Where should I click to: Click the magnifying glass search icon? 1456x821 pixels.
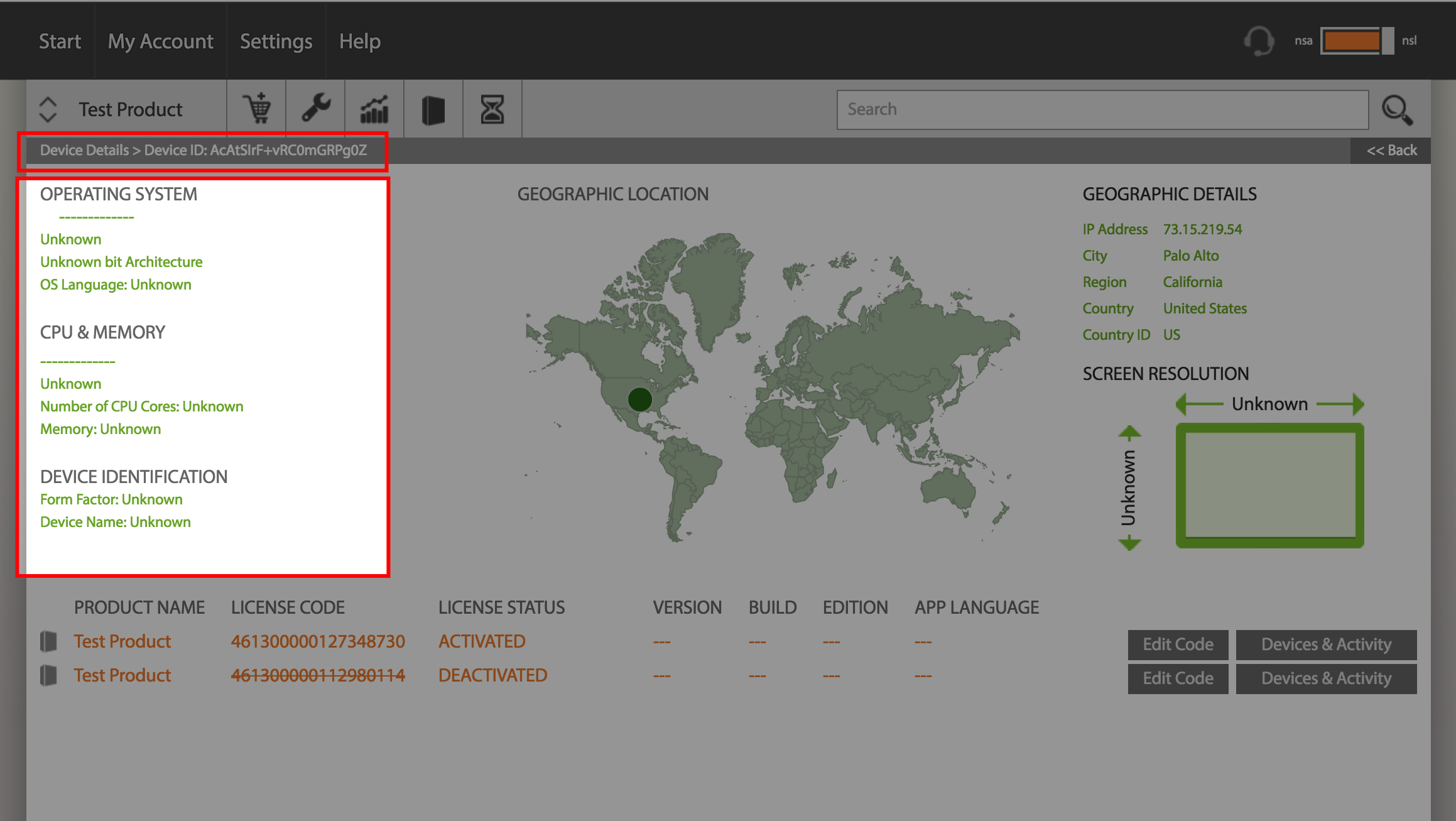point(1398,110)
